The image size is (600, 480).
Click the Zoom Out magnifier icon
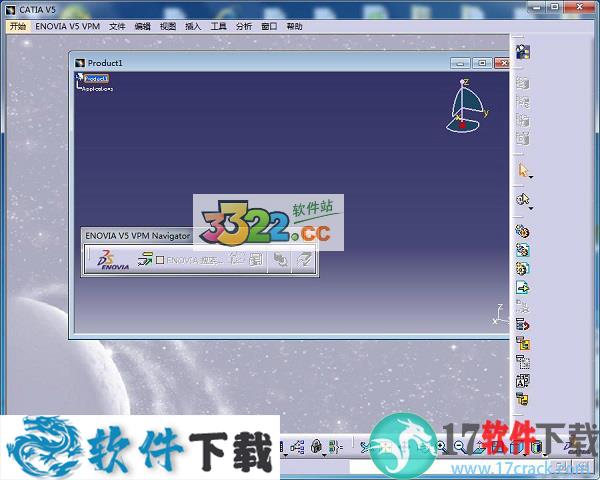coord(459,446)
